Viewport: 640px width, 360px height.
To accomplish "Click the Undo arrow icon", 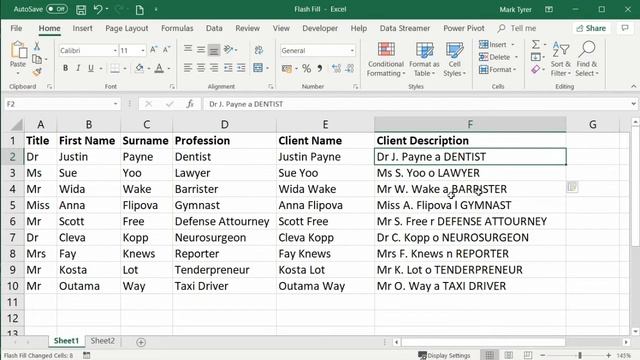I will tap(98, 9).
